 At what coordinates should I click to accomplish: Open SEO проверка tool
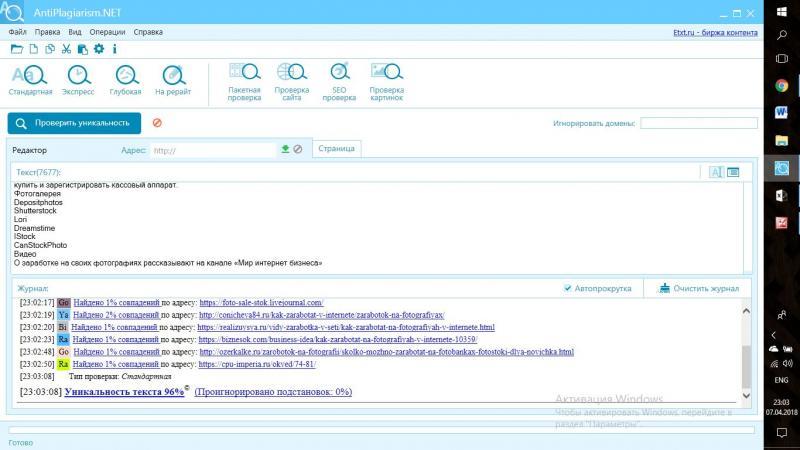[x=339, y=82]
